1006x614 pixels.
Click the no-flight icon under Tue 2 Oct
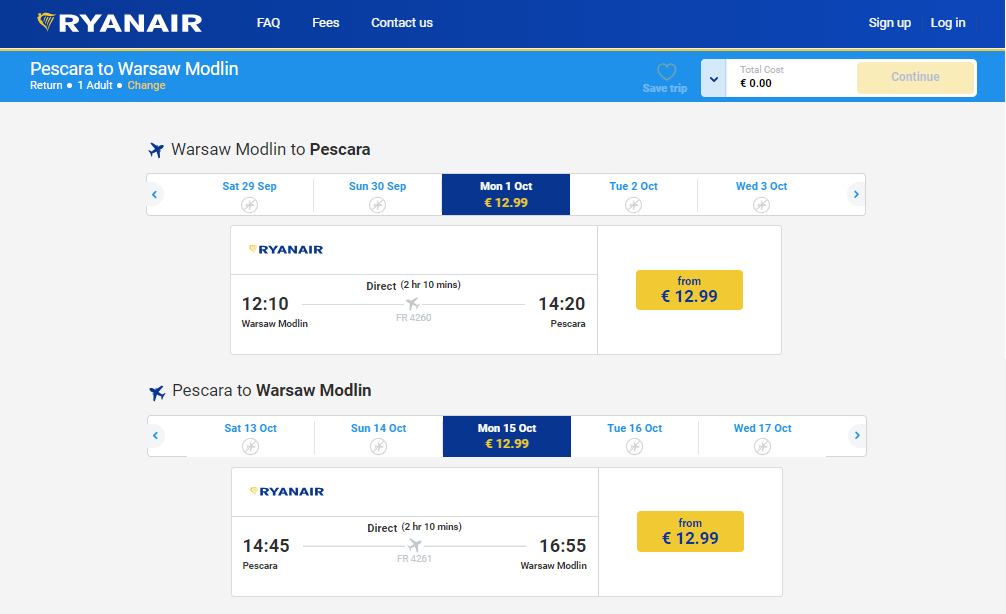coord(633,204)
